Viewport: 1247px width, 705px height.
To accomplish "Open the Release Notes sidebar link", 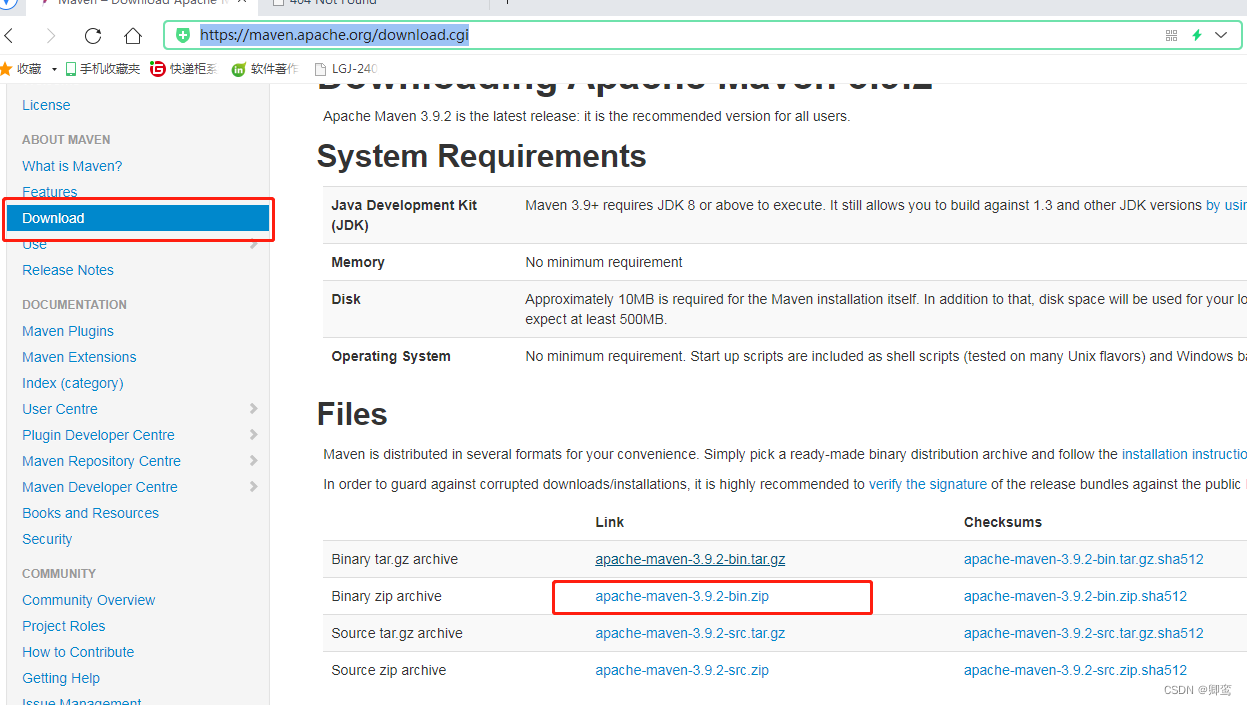I will (x=67, y=270).
